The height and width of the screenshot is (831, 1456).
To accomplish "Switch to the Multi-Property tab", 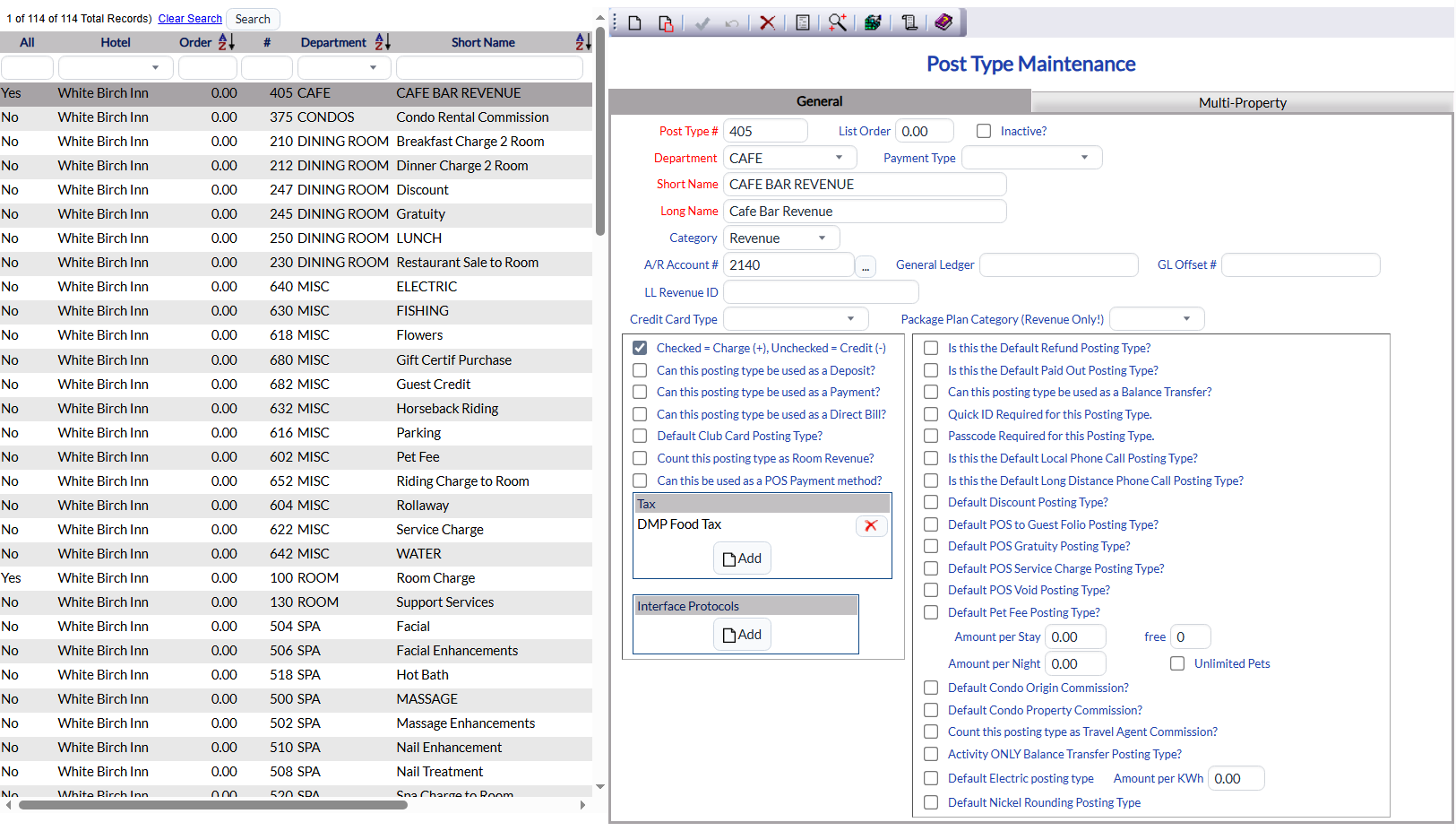I will 1242,102.
